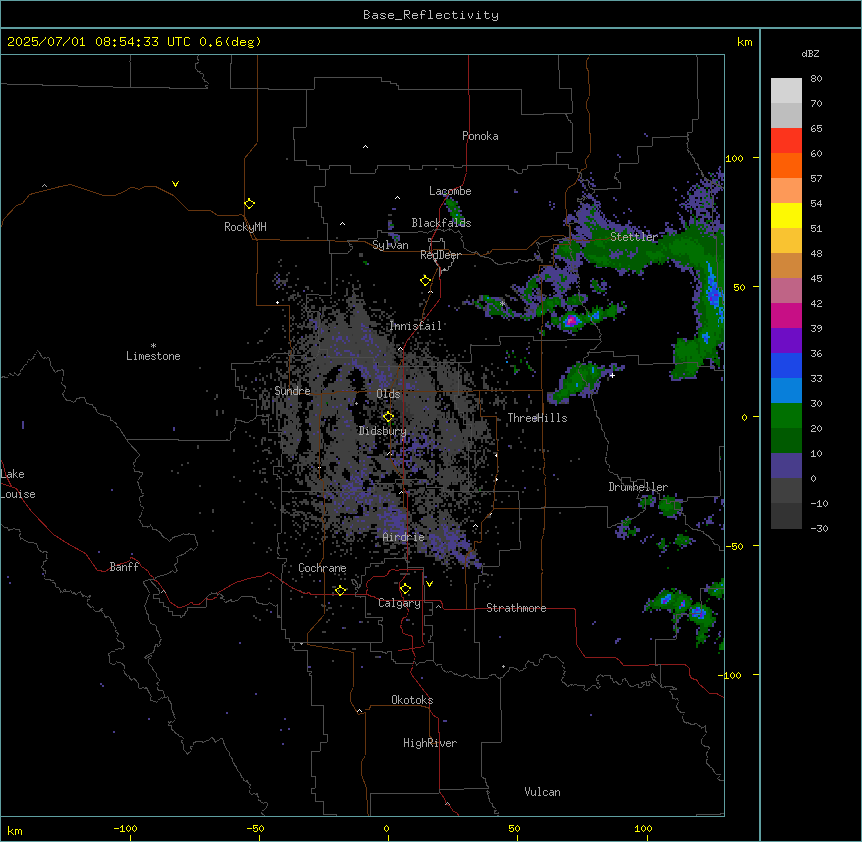This screenshot has height=842, width=862.
Task: Click the yellow station marker above the Calgary label
Action: tap(405, 589)
